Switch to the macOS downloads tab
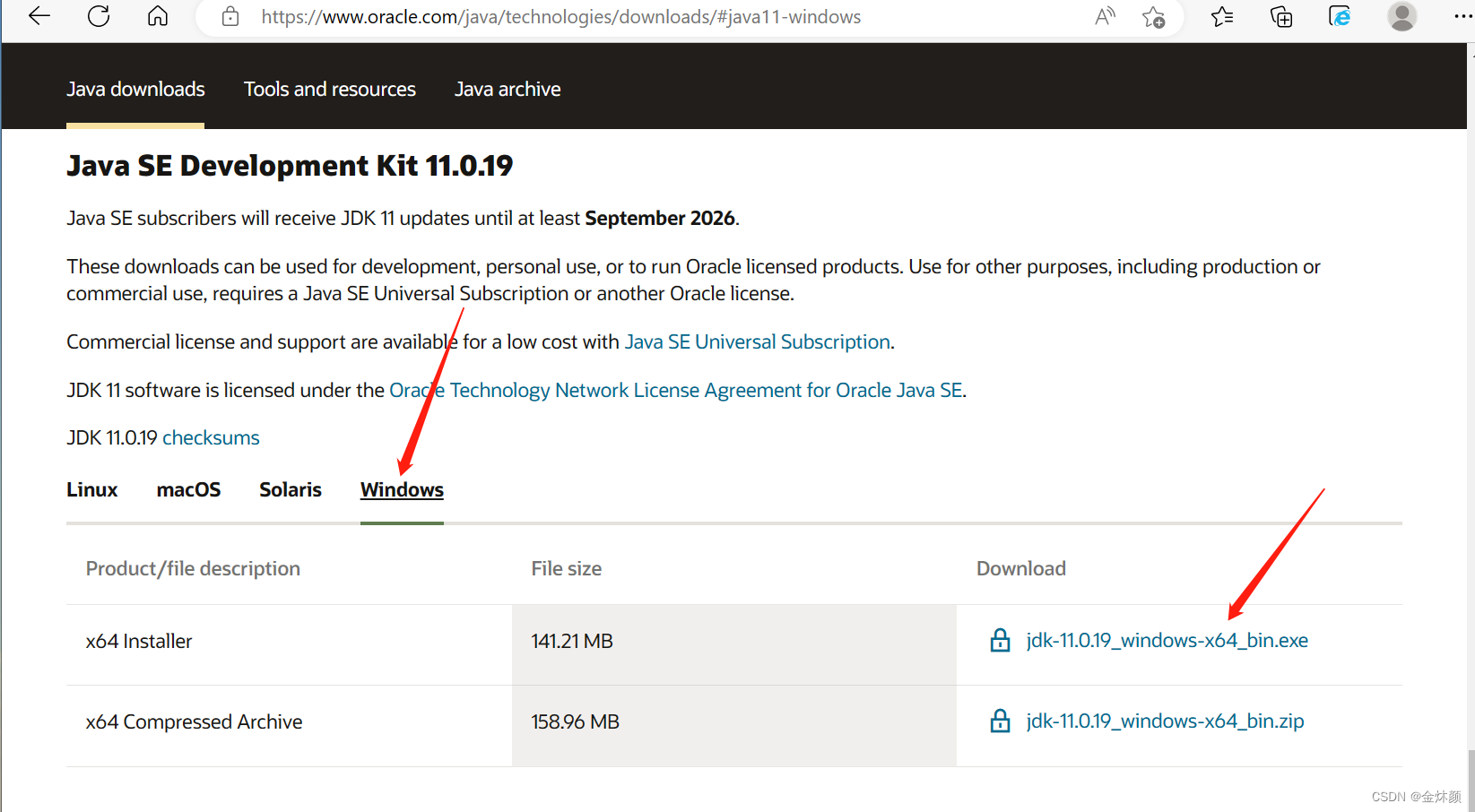This screenshot has height=812, width=1475. (188, 489)
